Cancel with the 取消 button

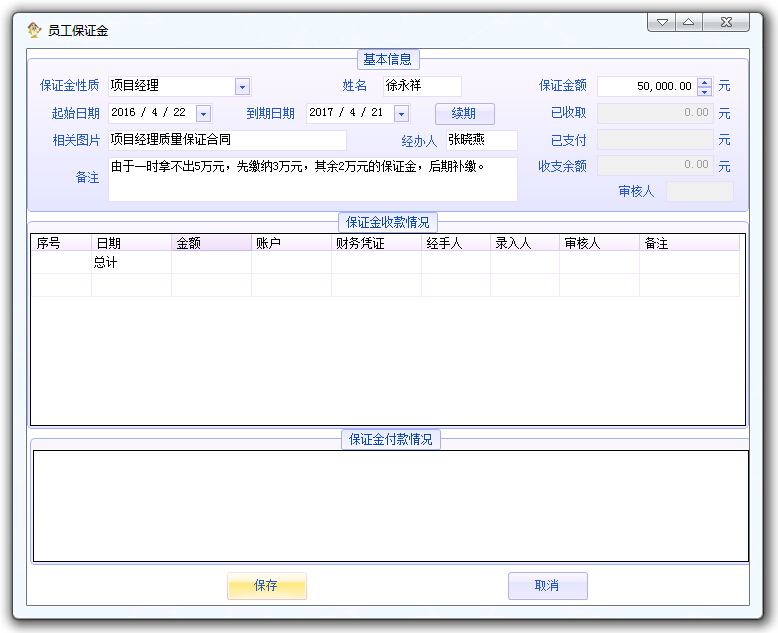(x=547, y=586)
